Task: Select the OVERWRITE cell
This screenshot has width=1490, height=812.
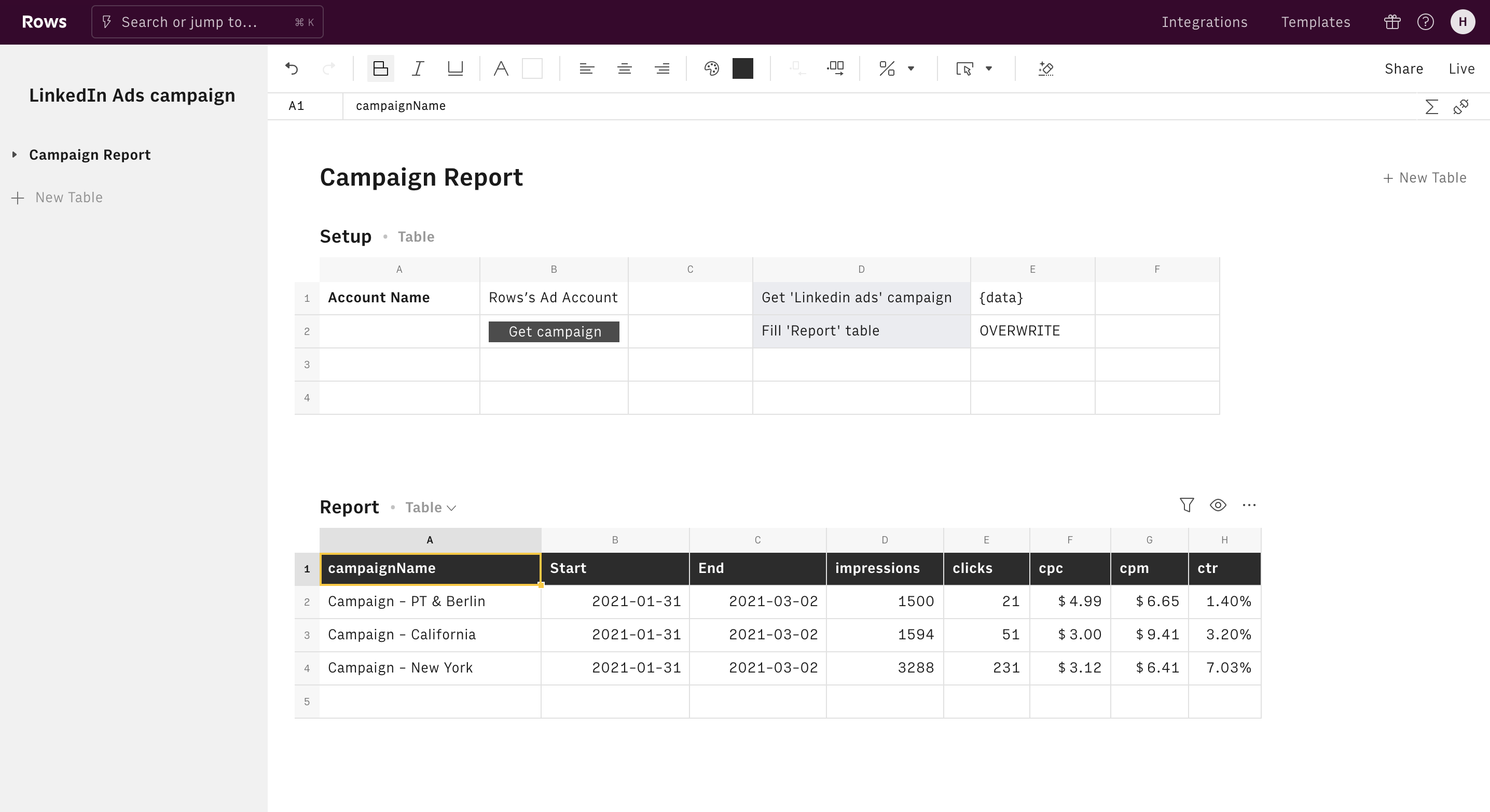Action: [1032, 331]
